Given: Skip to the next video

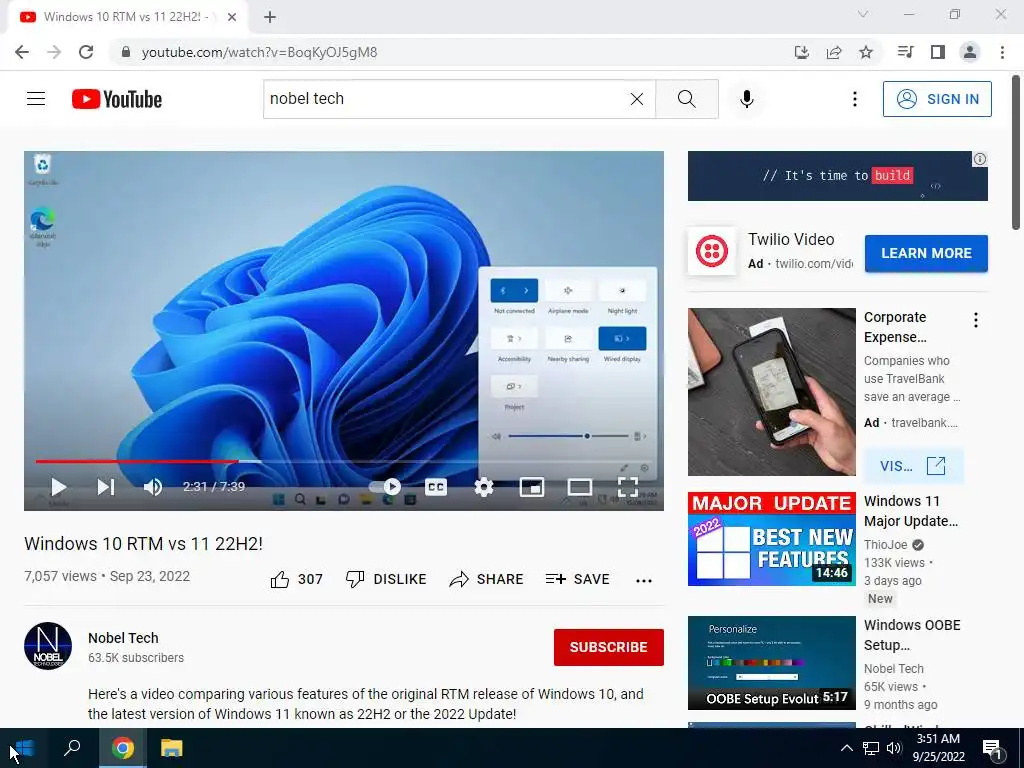Looking at the screenshot, I should (x=106, y=487).
